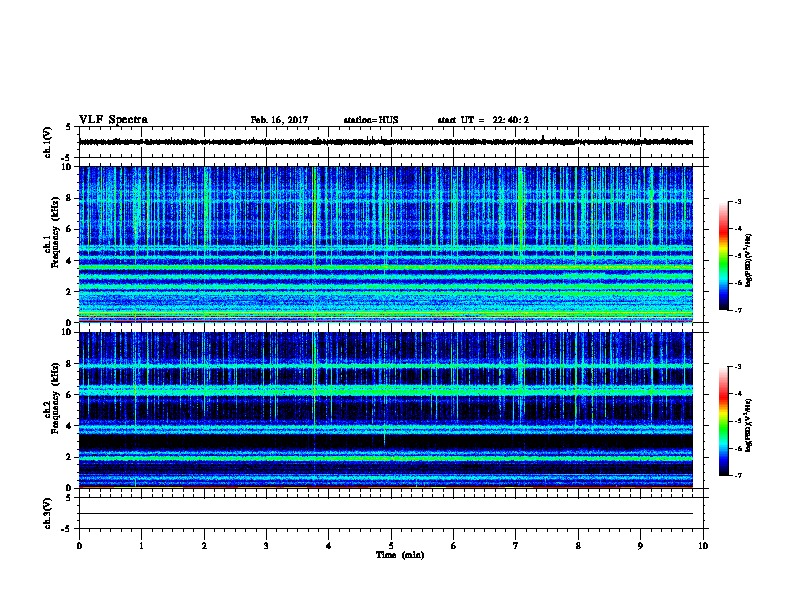Click the "-7" label on ch.2 colorbar

pos(737,476)
